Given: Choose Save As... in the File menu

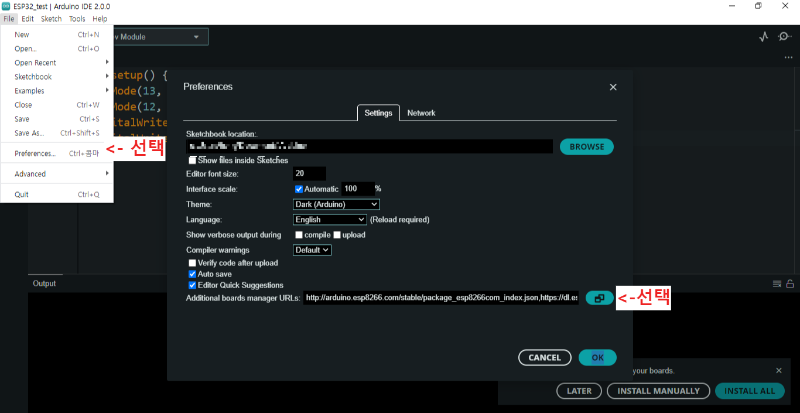Looking at the screenshot, I should tap(57, 133).
